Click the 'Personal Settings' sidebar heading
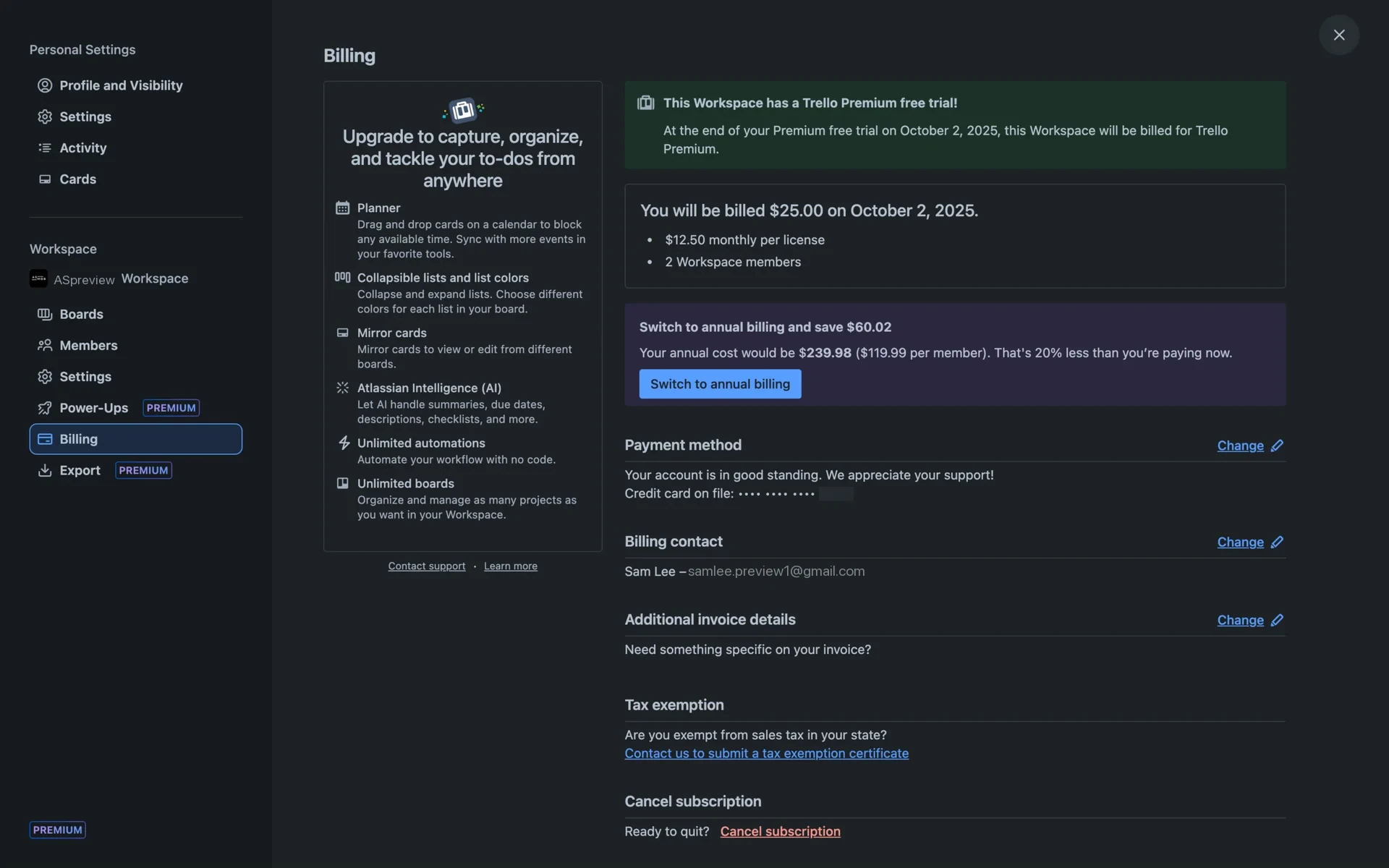 82,49
